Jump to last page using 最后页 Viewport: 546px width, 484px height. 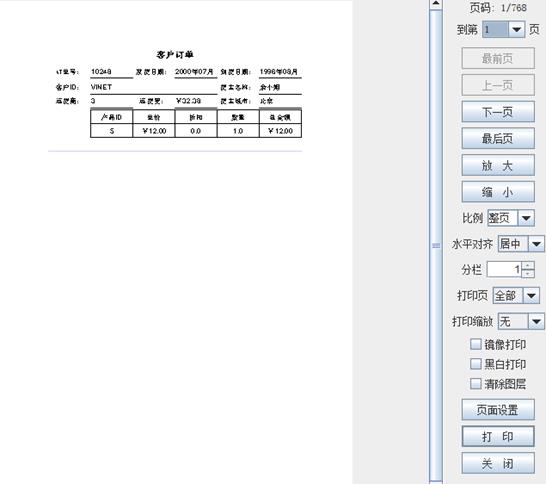pyautogui.click(x=498, y=139)
